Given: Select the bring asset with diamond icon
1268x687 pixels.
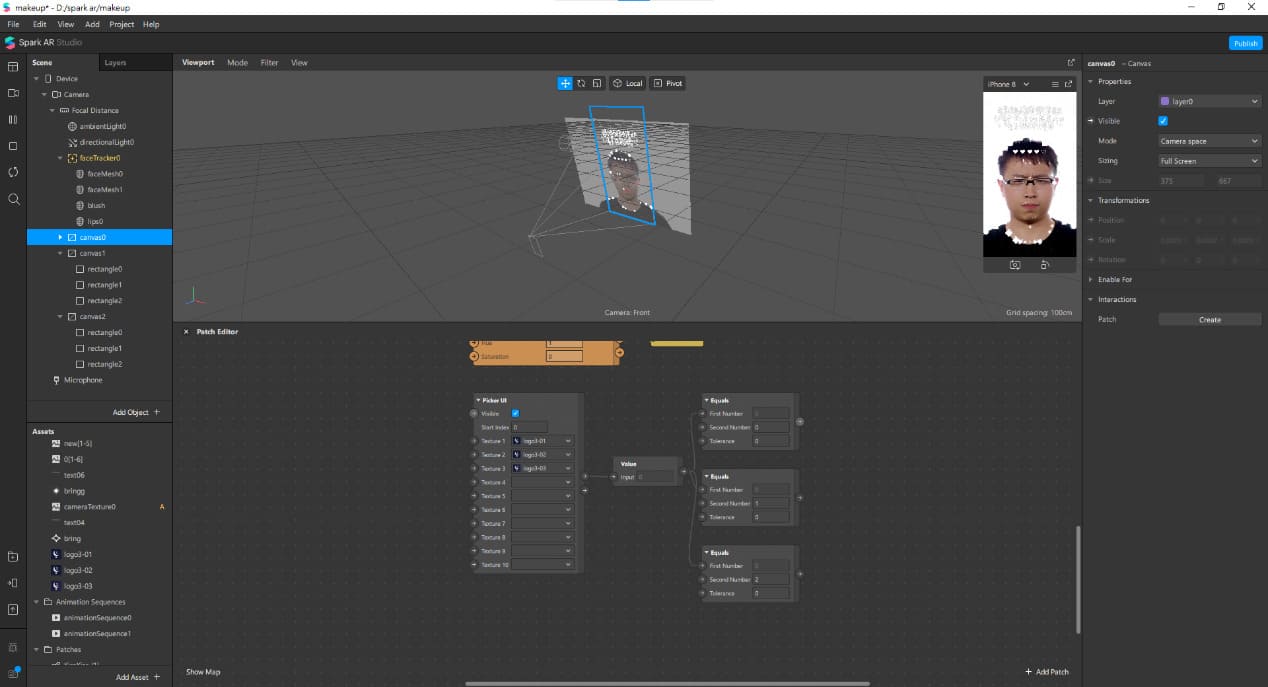Looking at the screenshot, I should [72, 538].
